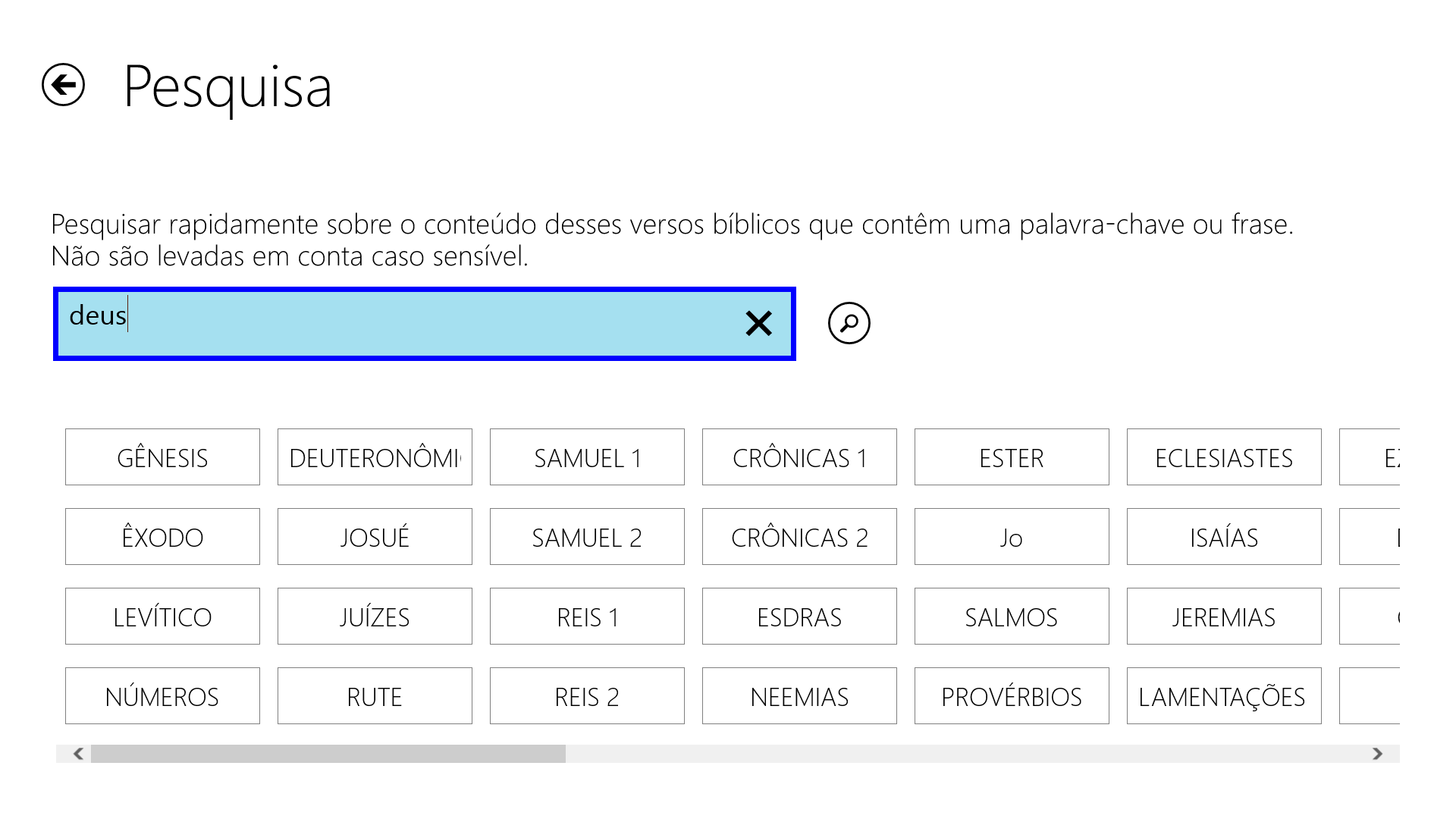Select the ECLESIASTES book button

pos(1223,457)
